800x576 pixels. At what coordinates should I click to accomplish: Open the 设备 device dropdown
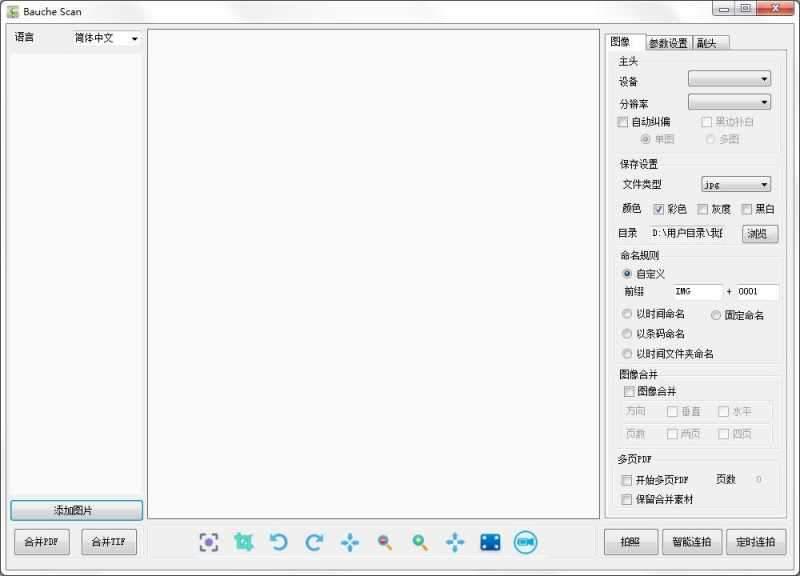click(x=731, y=78)
